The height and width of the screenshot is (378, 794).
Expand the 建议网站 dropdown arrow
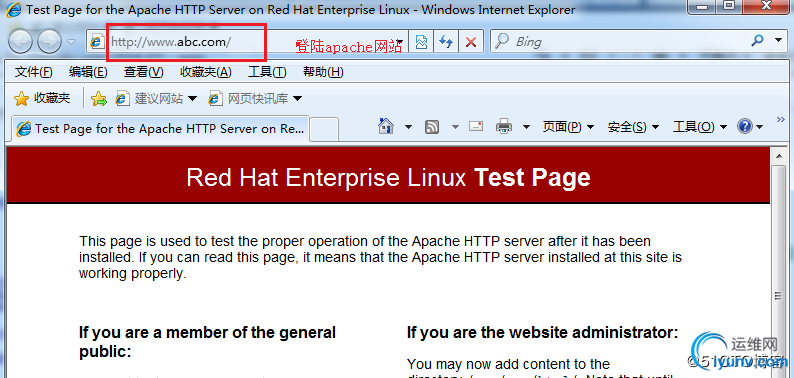192,99
